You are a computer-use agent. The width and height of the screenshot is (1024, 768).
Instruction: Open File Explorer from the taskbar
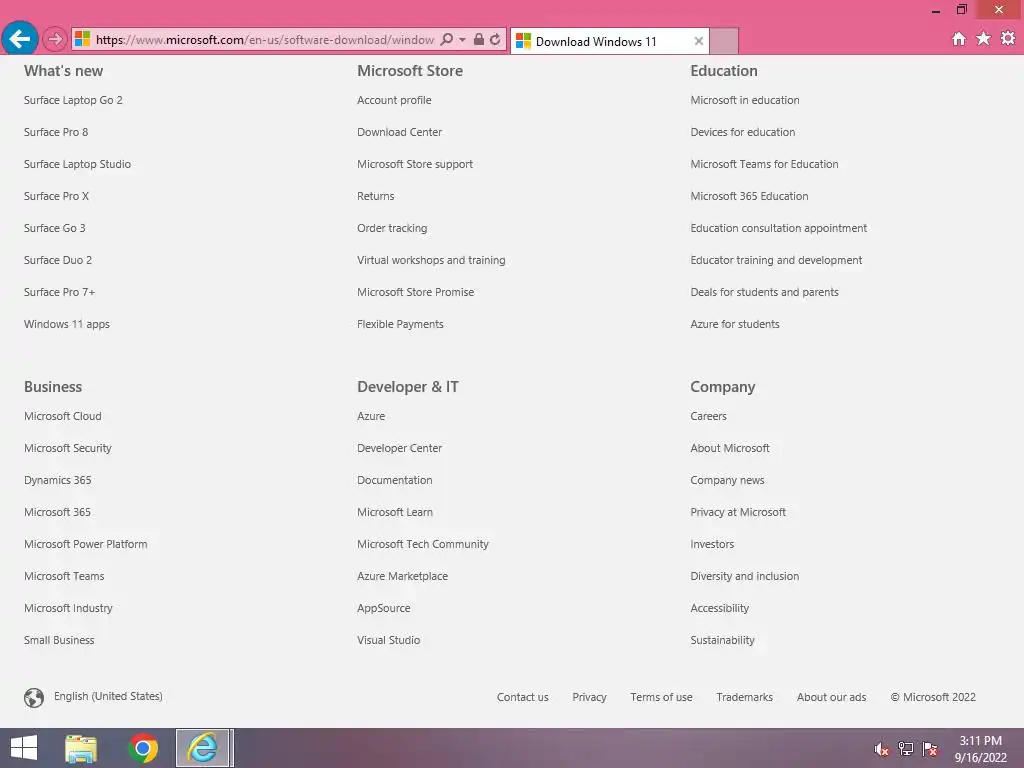[x=81, y=748]
